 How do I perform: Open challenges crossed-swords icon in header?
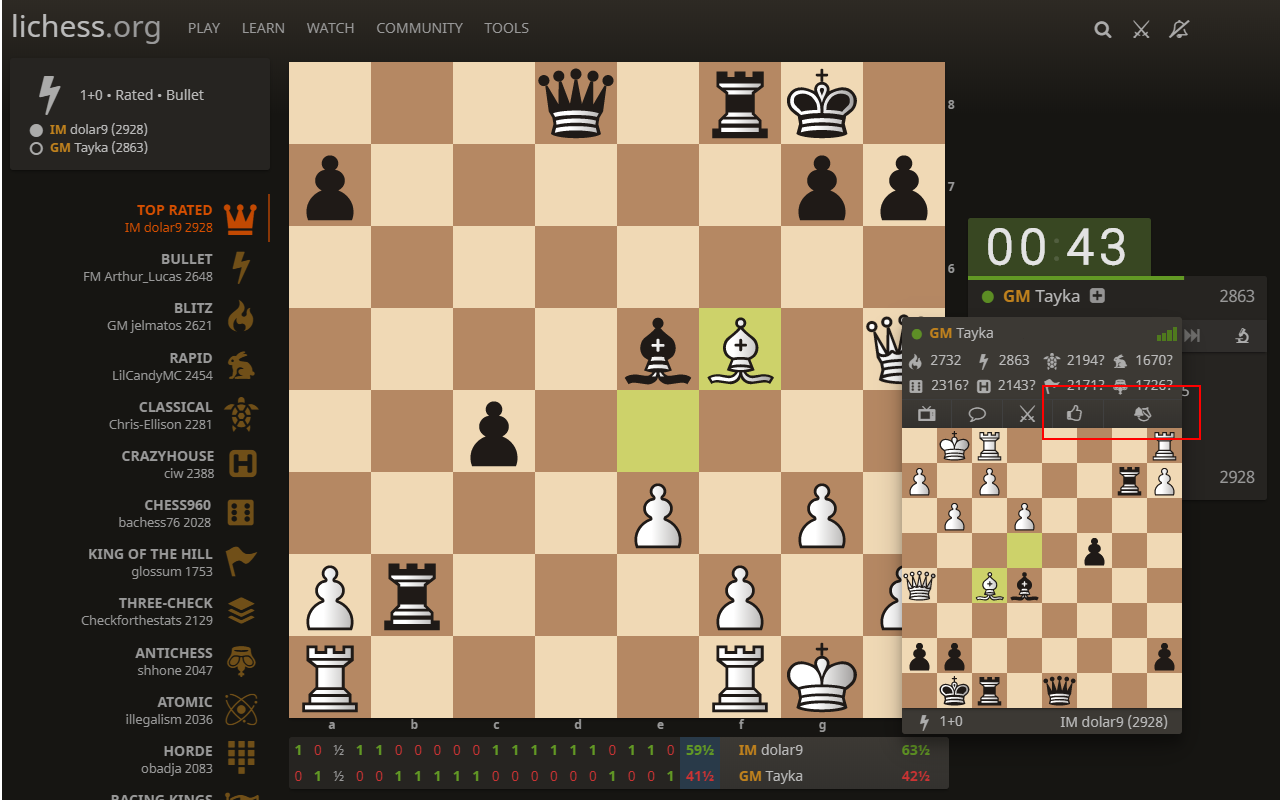coord(1141,29)
